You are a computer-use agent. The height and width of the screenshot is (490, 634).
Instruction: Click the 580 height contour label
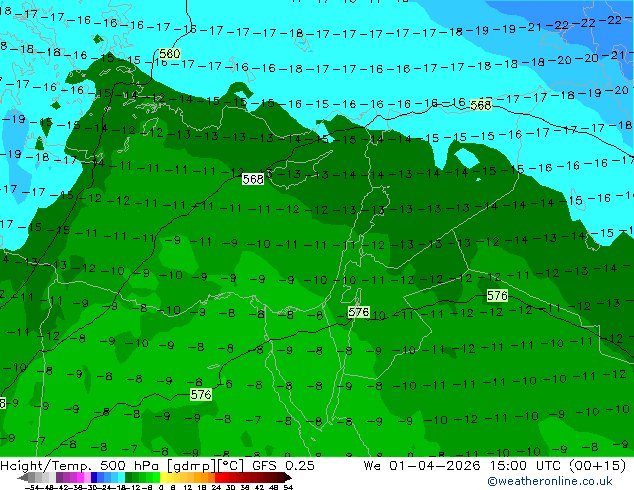point(169,54)
